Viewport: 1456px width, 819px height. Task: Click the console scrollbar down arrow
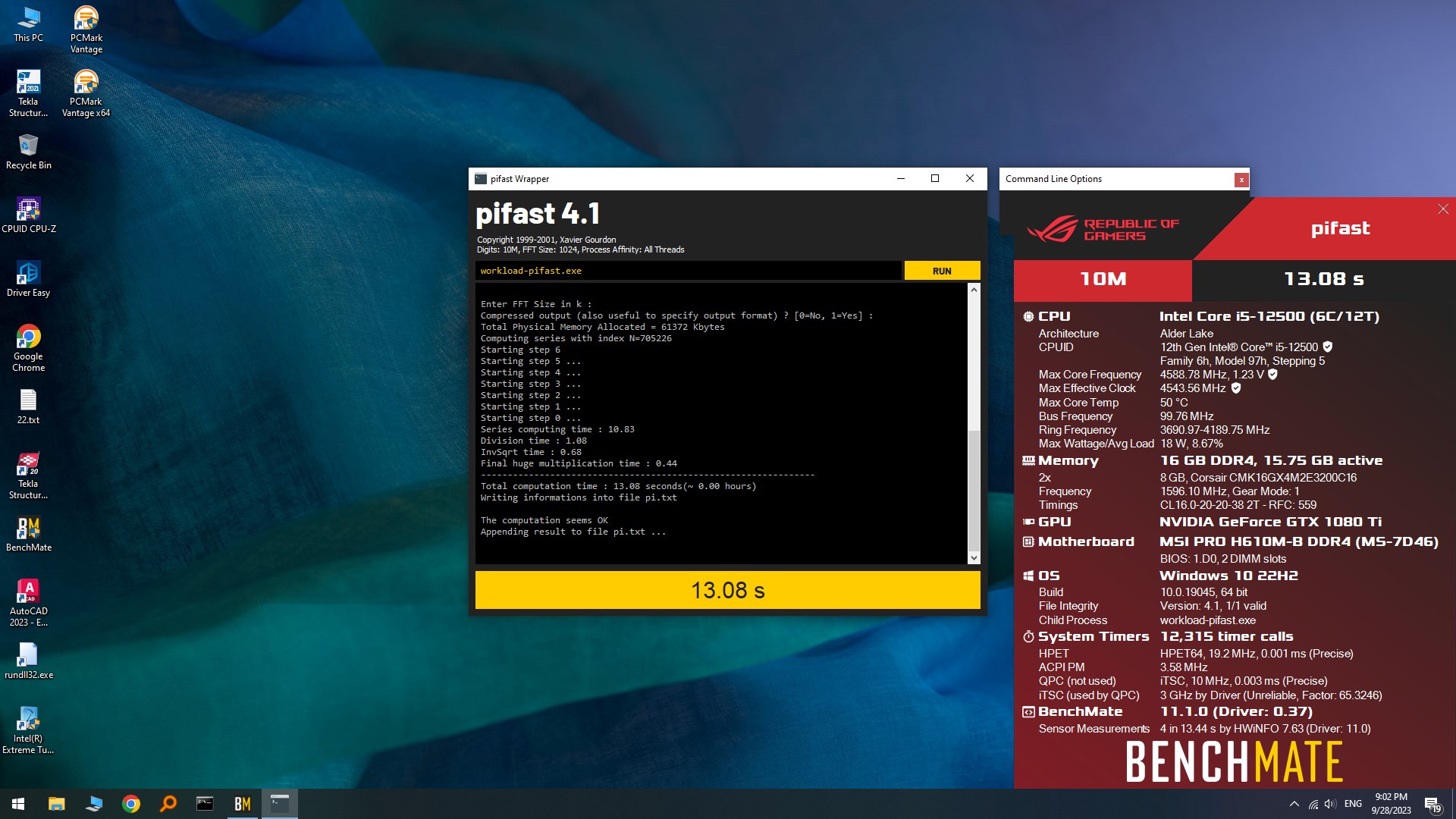974,558
